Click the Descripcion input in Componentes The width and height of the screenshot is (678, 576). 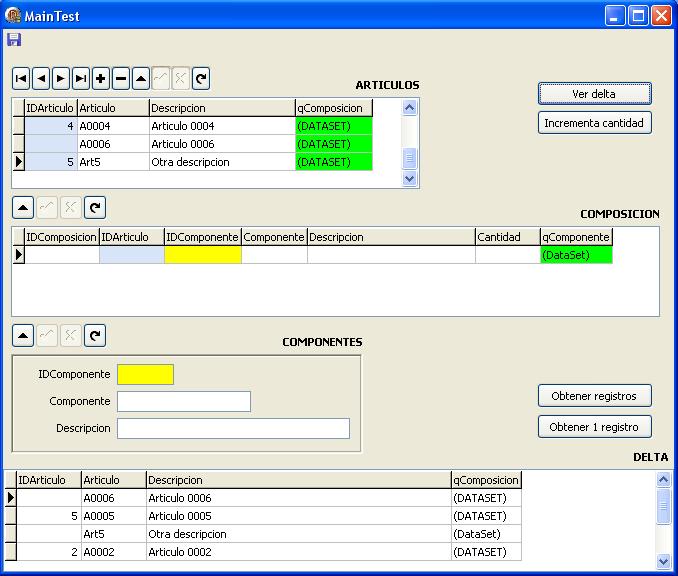click(x=233, y=428)
